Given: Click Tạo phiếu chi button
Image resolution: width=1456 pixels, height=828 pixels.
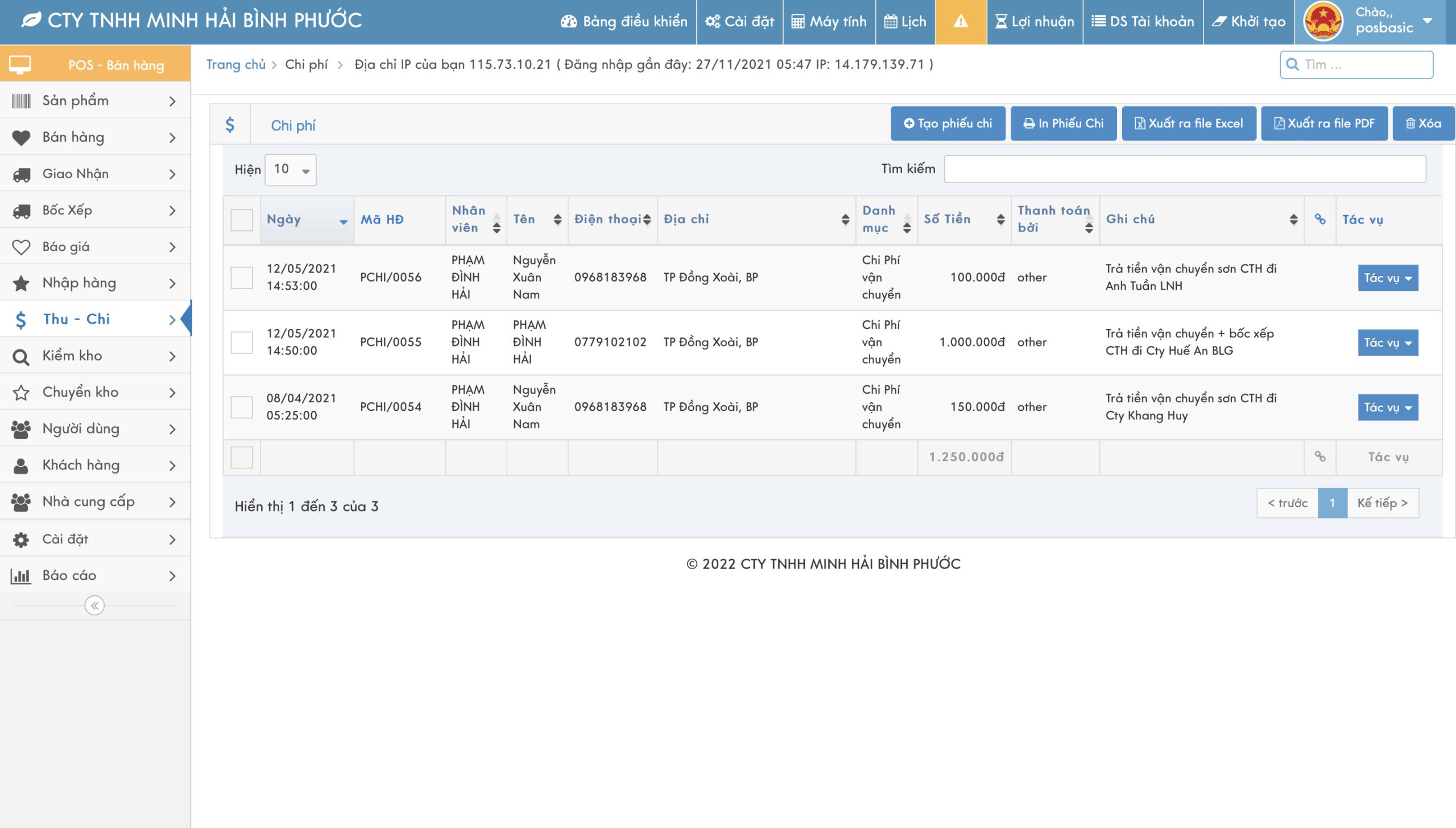Looking at the screenshot, I should point(948,123).
